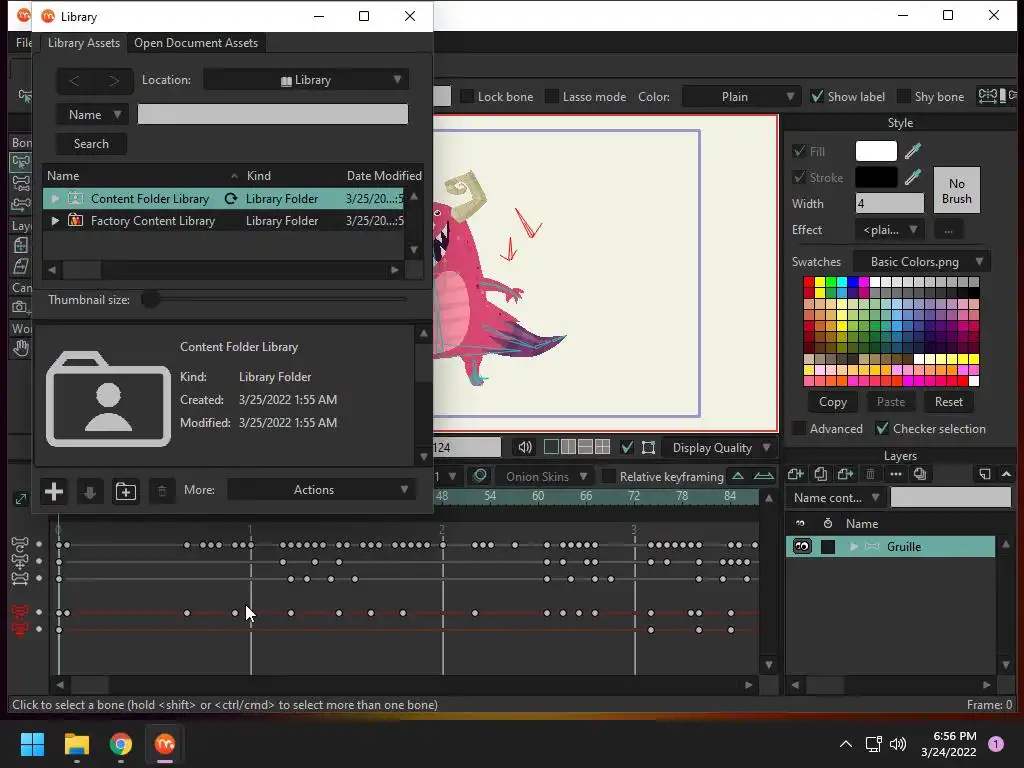Open the Location Library dropdown
The width and height of the screenshot is (1024, 768).
306,80
